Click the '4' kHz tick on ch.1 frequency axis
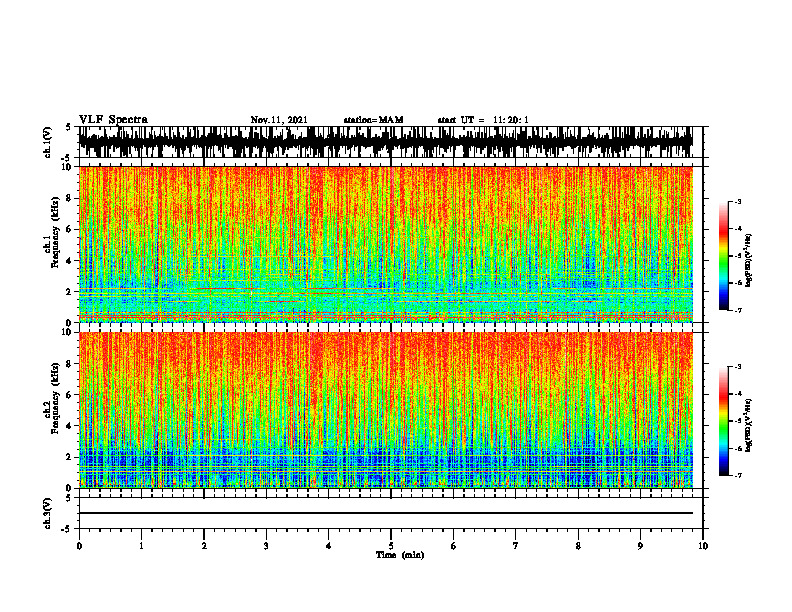792x612 pixels. tap(70, 261)
